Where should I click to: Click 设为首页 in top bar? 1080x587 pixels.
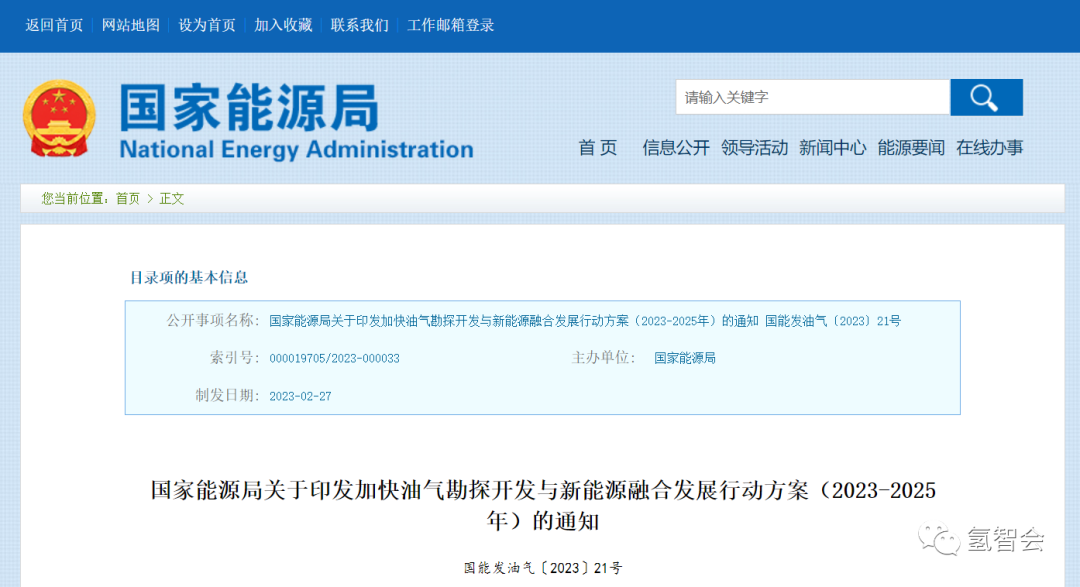[207, 25]
